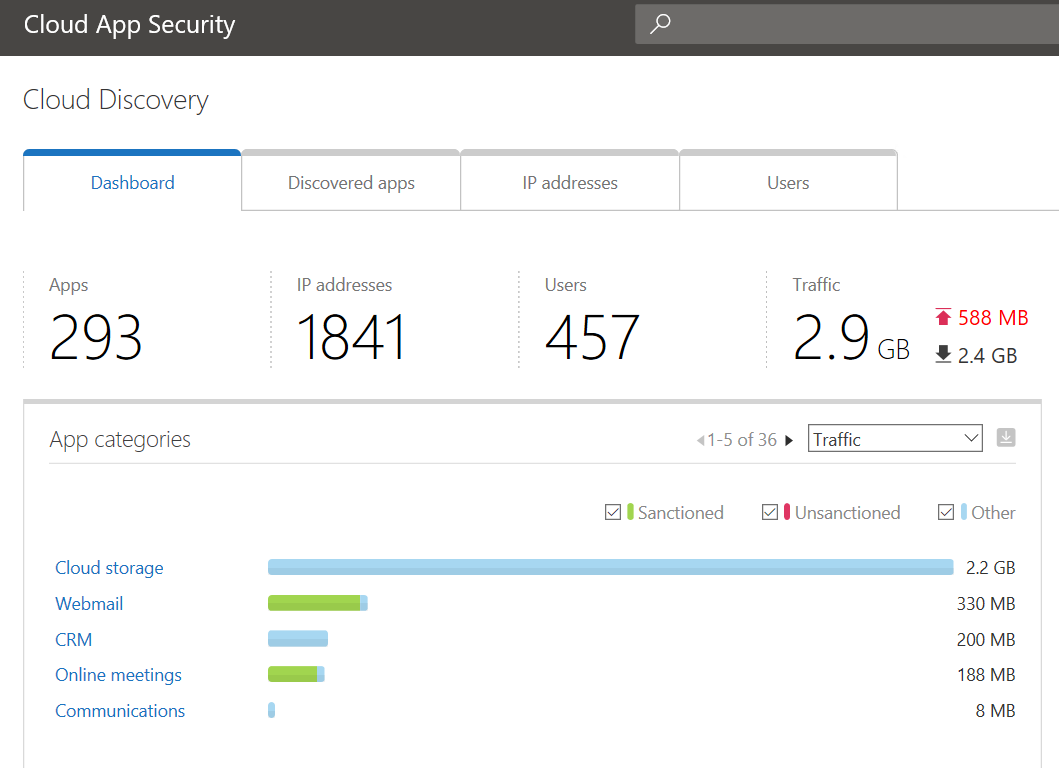Click the IP addresses count 1841
This screenshot has height=768, width=1059.
tap(351, 337)
